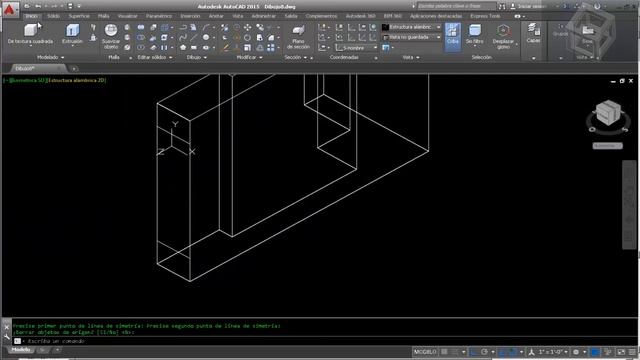The image size is (640, 360).
Task: Switch to the Autodesk 360 ribbon tab
Action: point(360,16)
